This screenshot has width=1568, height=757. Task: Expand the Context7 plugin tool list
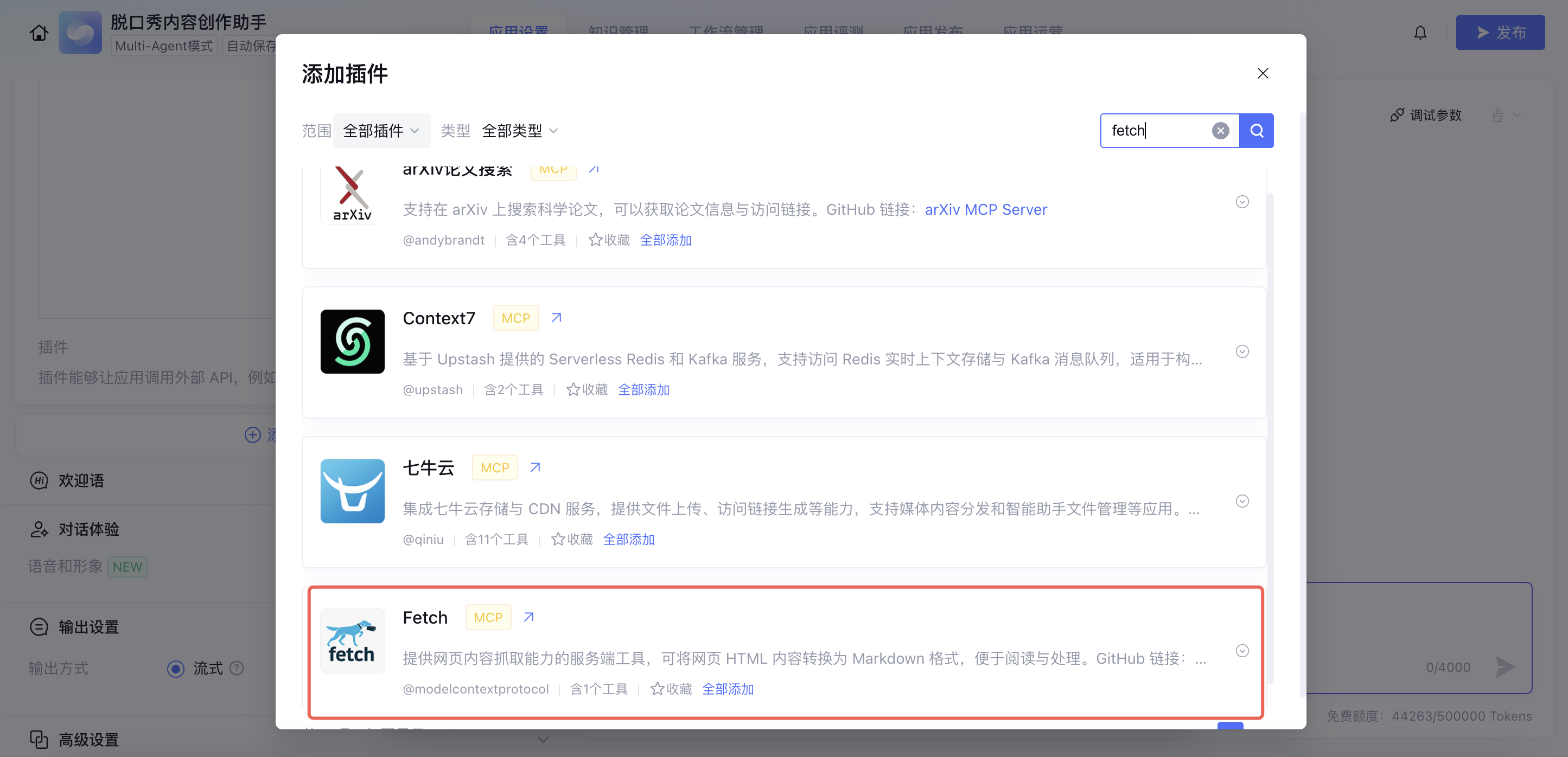click(1242, 351)
